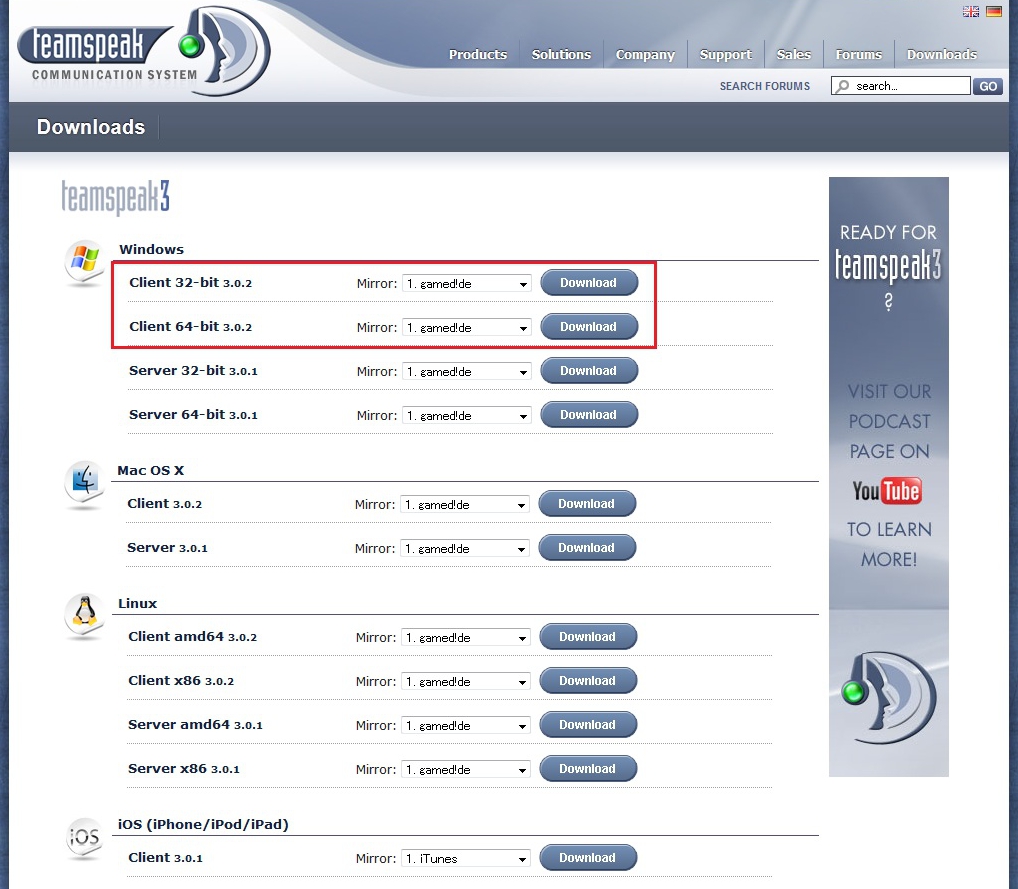Download Linux Client x86 3.0.2
Viewport: 1018px width, 889px height.
(588, 681)
